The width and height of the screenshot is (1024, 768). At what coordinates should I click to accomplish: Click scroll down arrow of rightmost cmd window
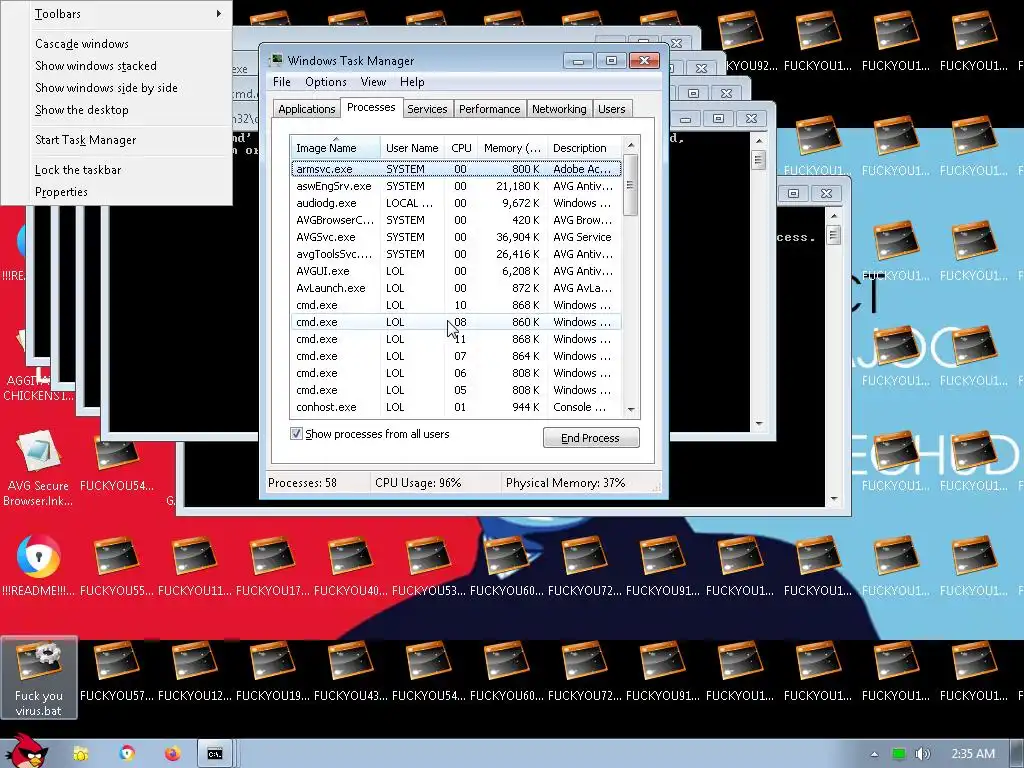[x=834, y=499]
